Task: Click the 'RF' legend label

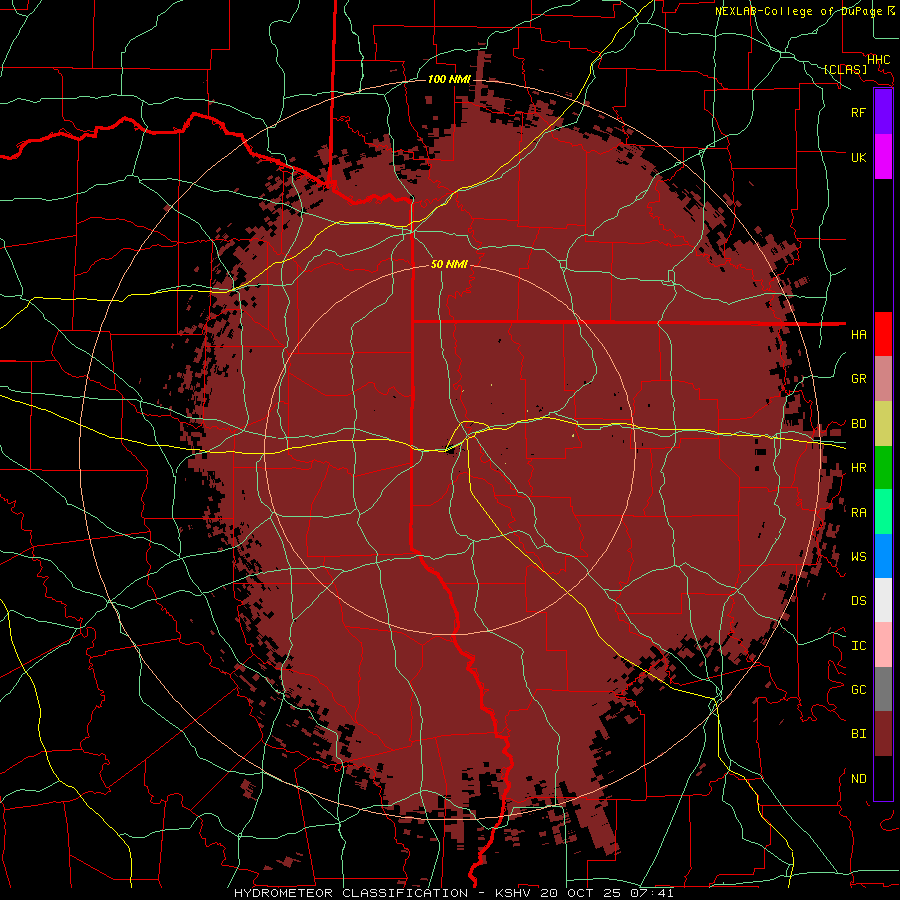Action: pyautogui.click(x=858, y=112)
